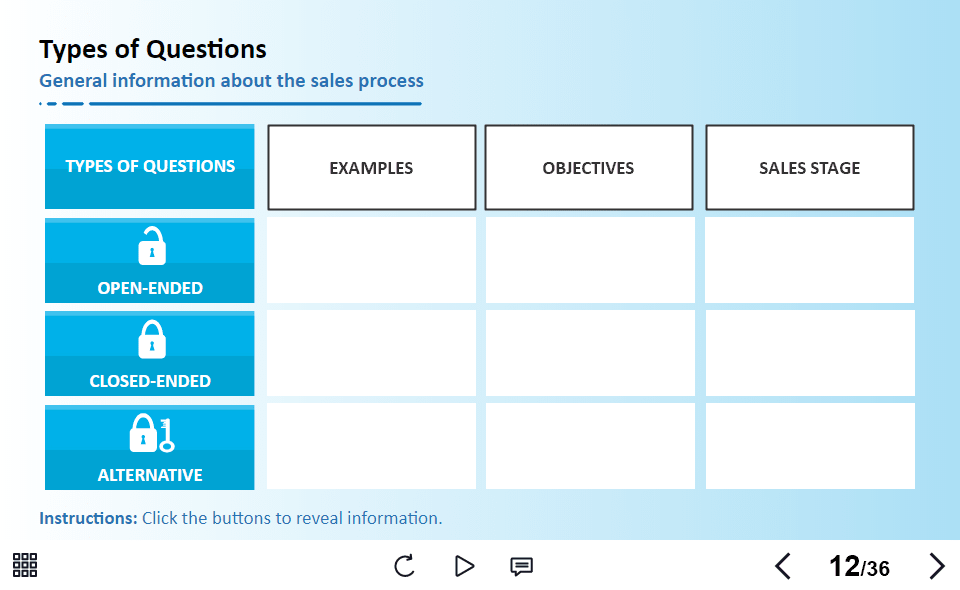Toggle the ALTERNATIVE row reveal
The width and height of the screenshot is (960, 590).
coord(149,447)
